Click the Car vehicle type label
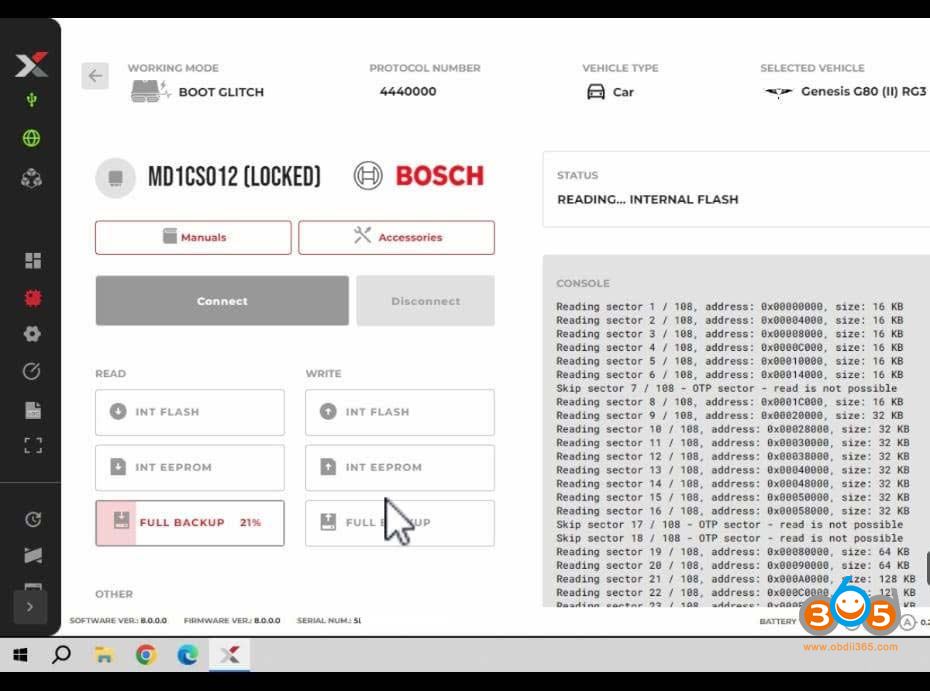Screen dimensions: 930x691 tap(623, 92)
